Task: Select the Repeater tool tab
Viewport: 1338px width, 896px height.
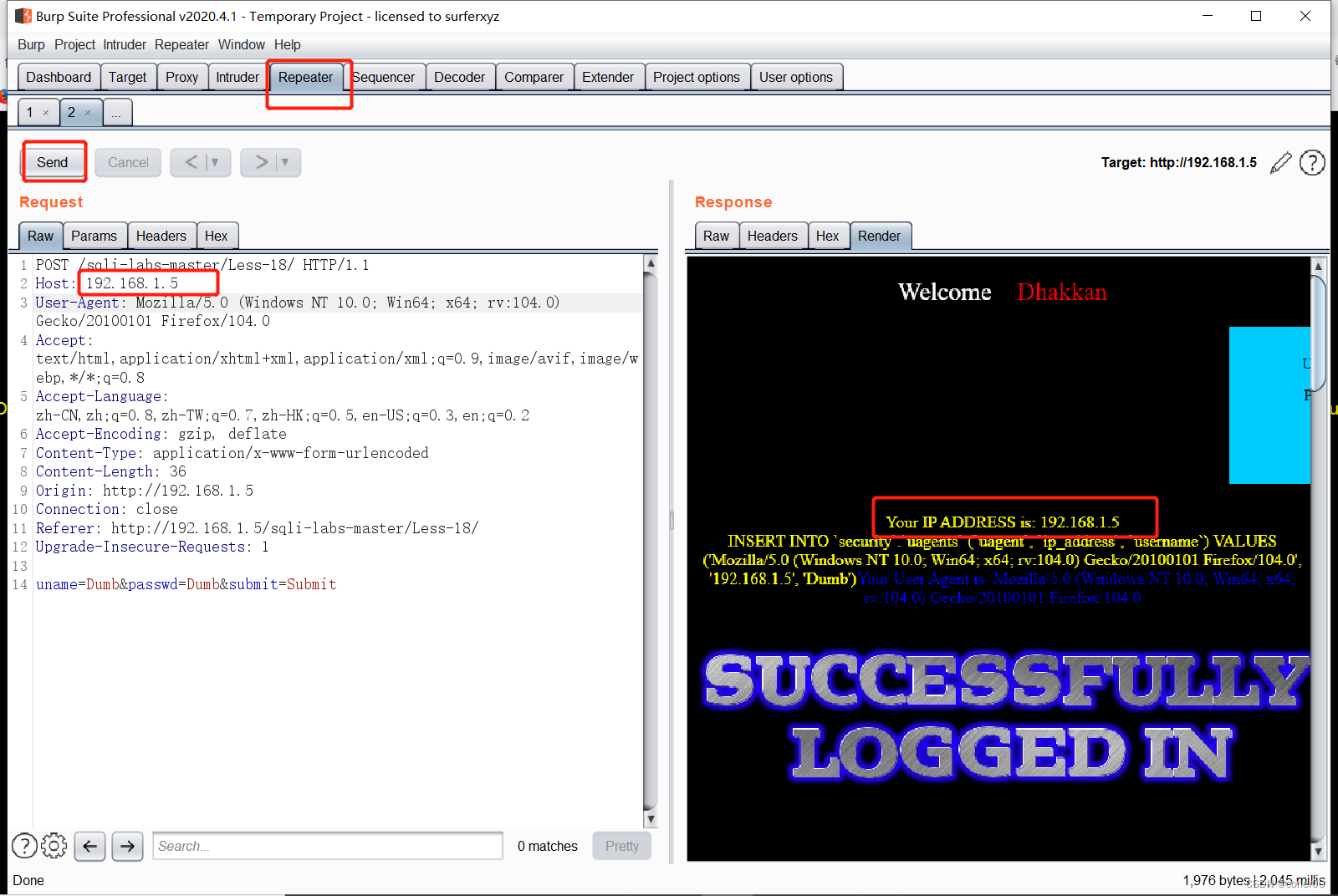Action: click(305, 77)
